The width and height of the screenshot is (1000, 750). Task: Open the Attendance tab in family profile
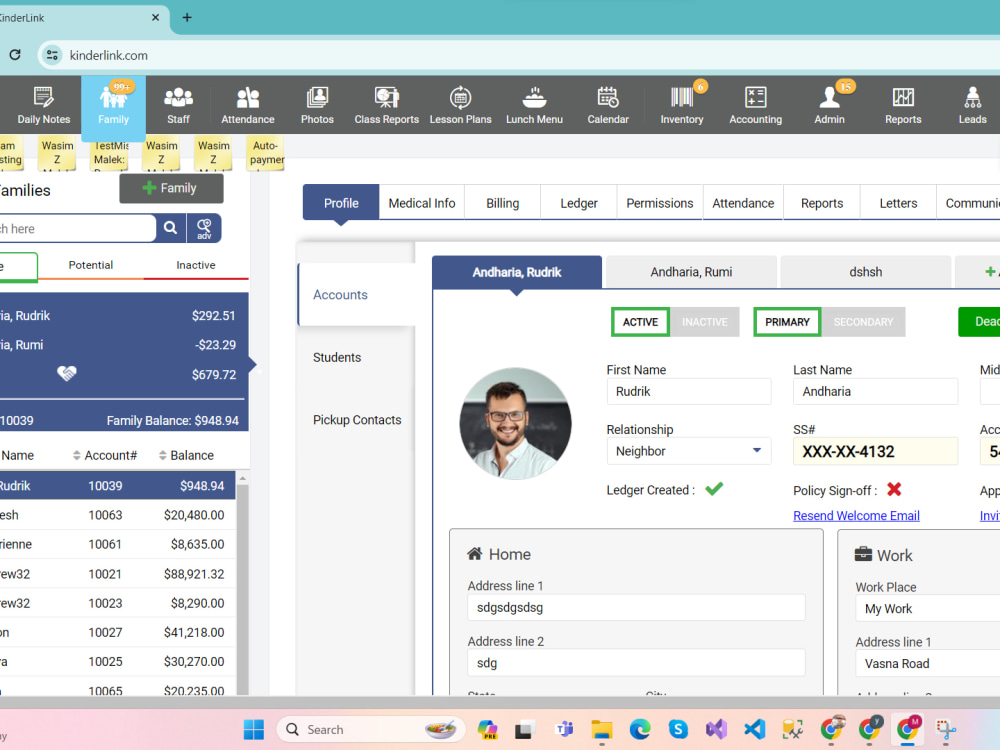pyautogui.click(x=743, y=203)
